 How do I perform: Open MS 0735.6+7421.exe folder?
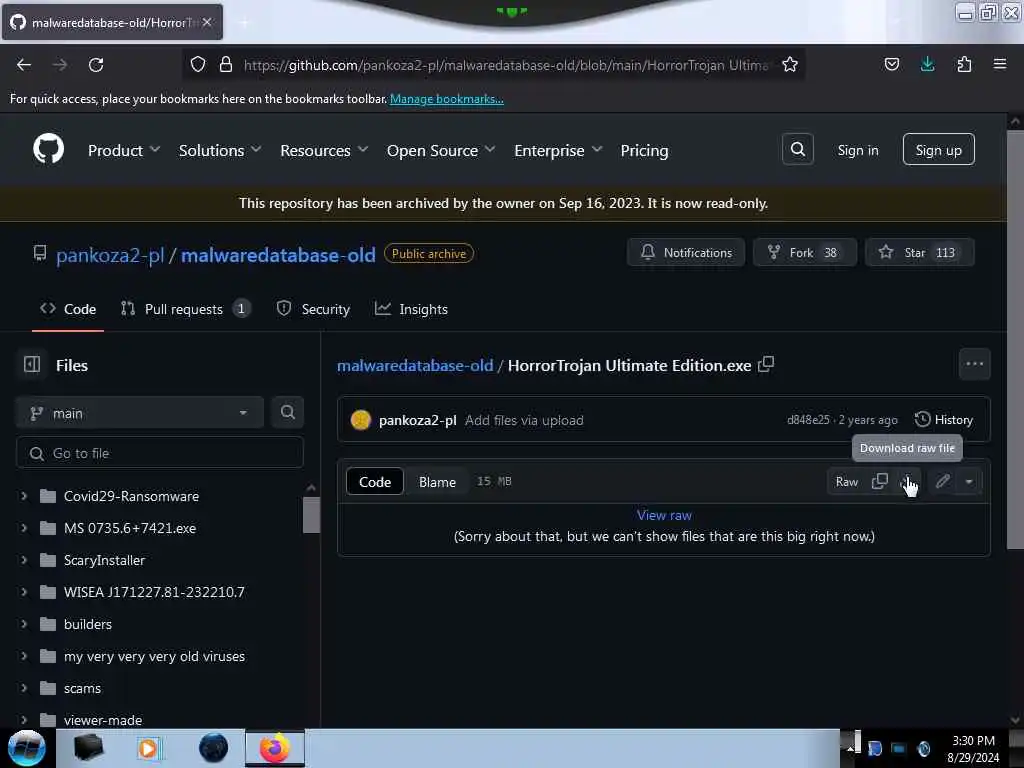[129, 528]
